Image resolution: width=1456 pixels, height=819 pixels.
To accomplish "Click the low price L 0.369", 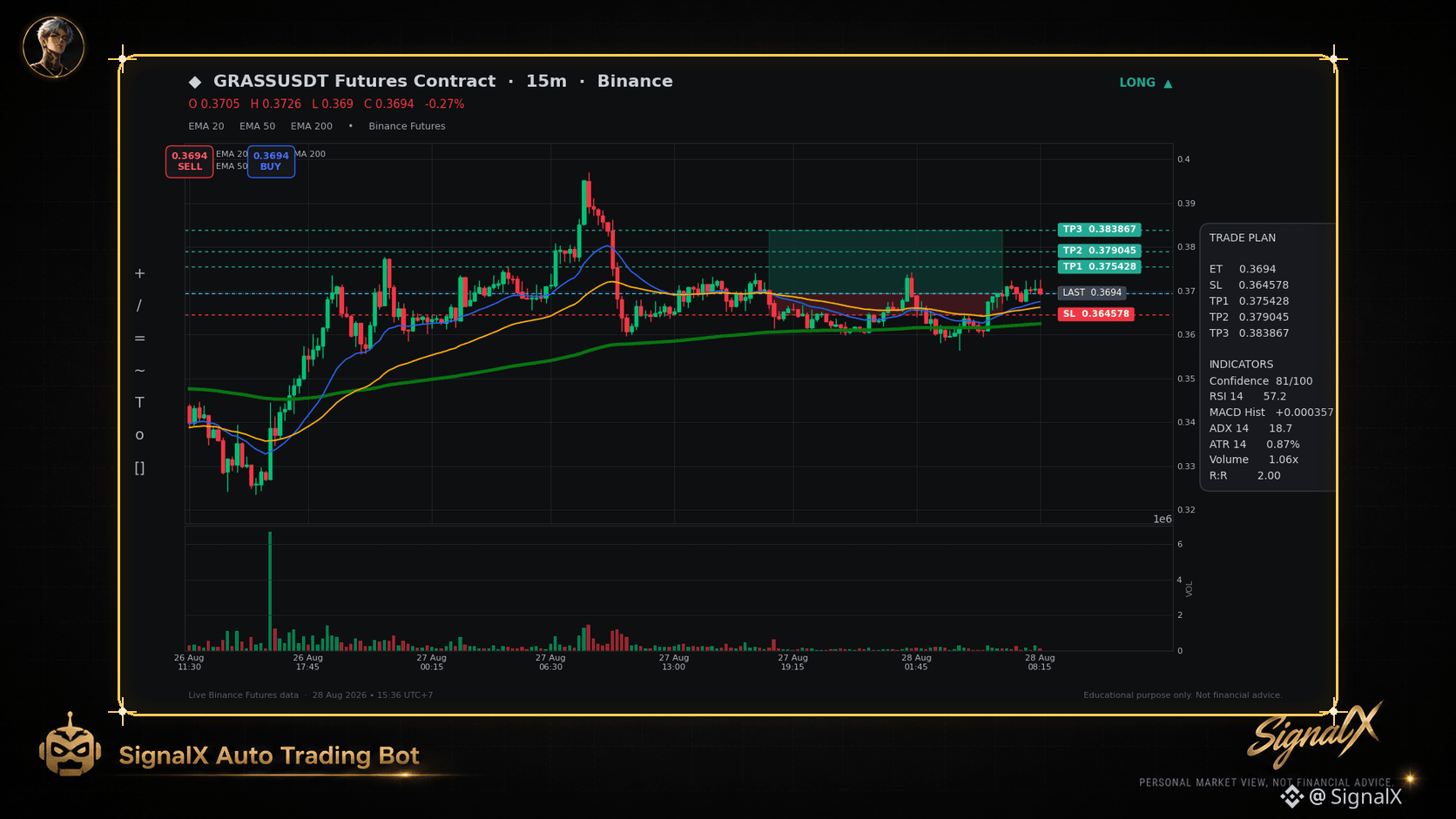I will [x=333, y=104].
